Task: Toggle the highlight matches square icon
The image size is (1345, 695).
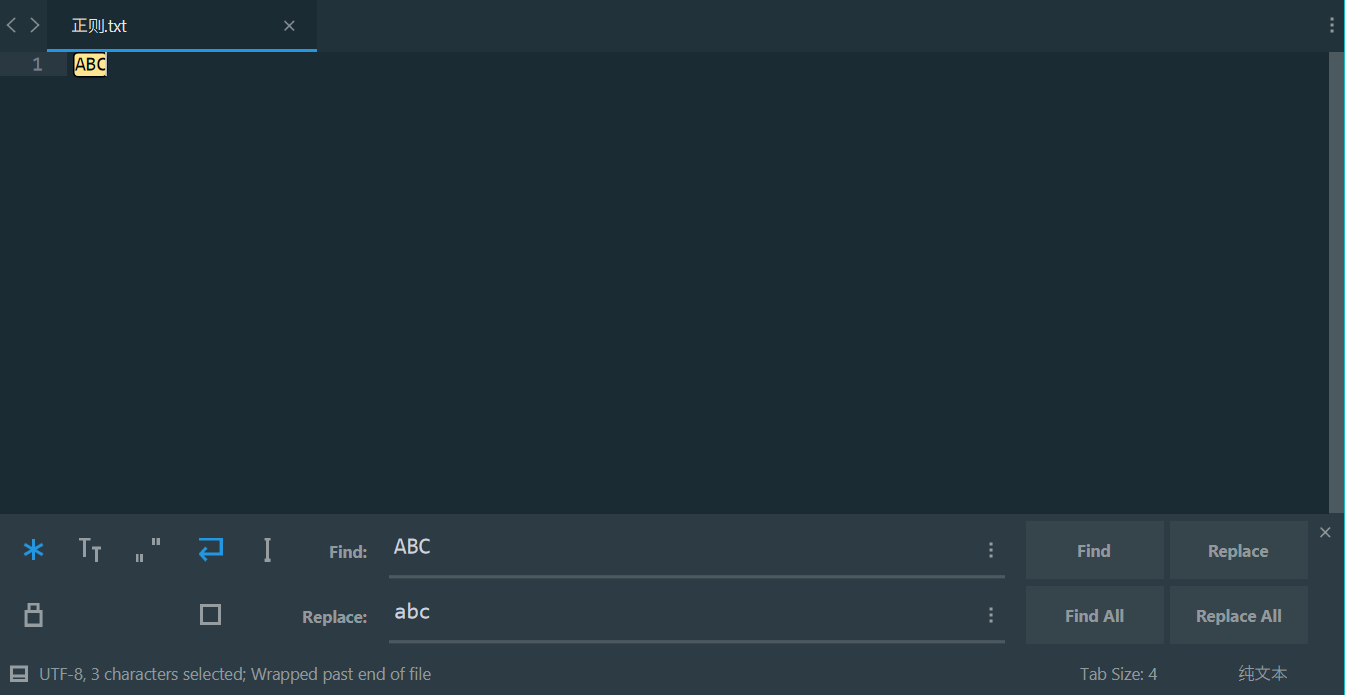Action: [210, 614]
